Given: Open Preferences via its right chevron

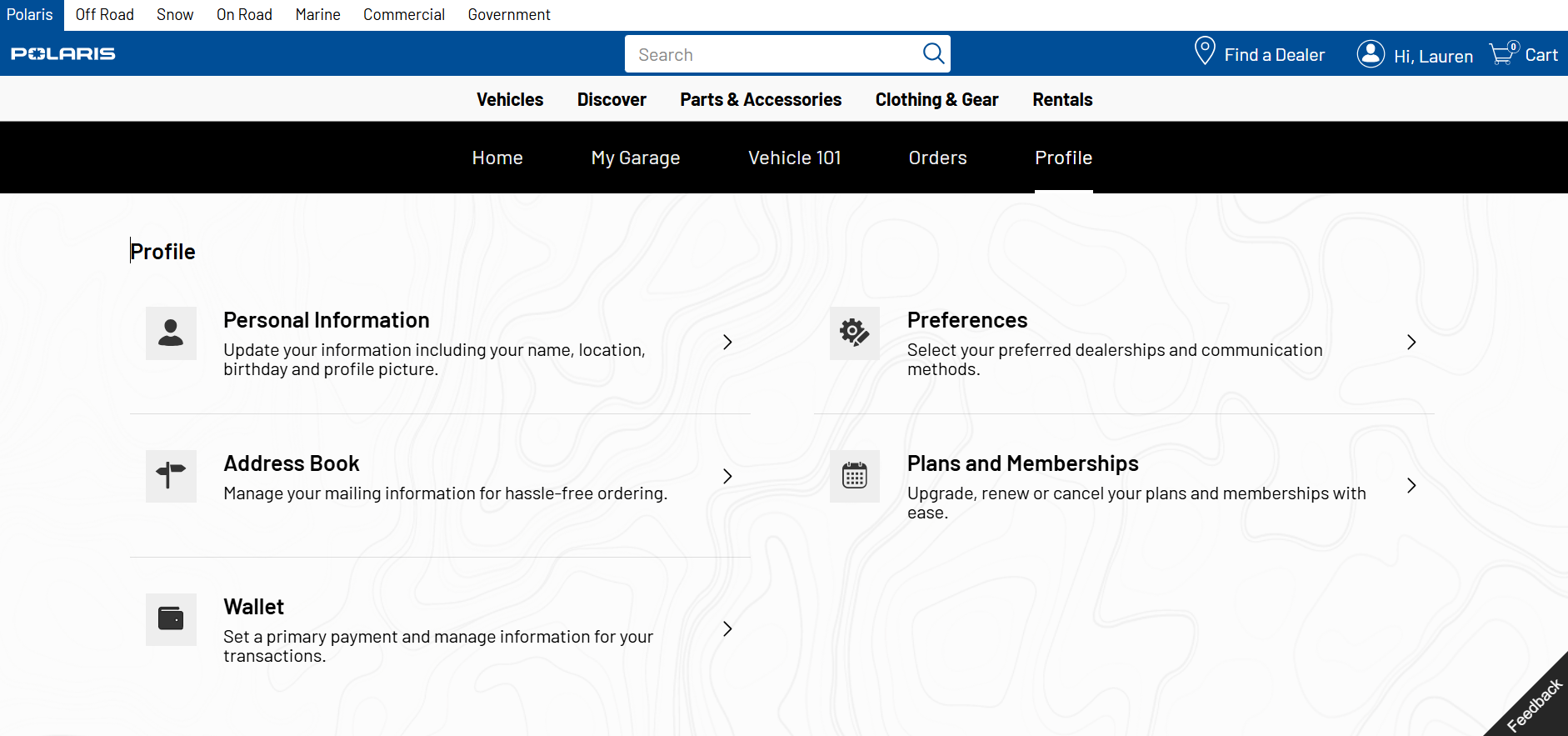Looking at the screenshot, I should click(1411, 343).
